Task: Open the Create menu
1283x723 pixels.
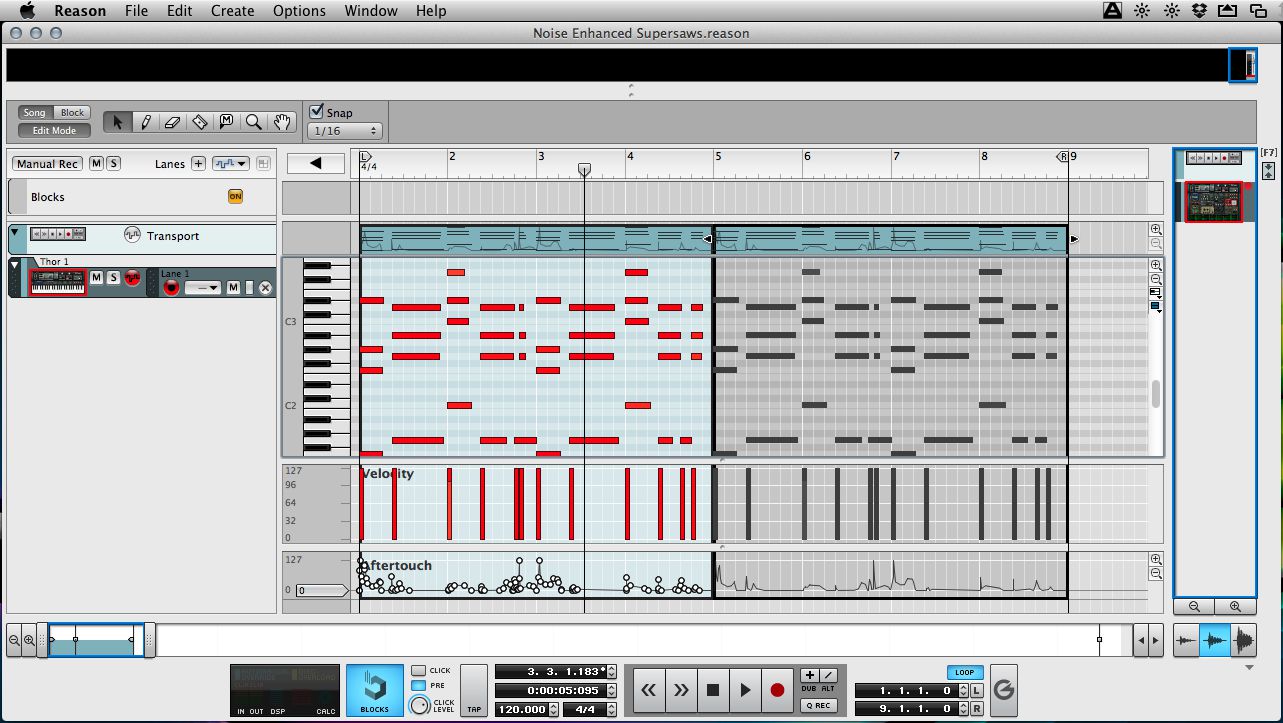Action: [232, 11]
